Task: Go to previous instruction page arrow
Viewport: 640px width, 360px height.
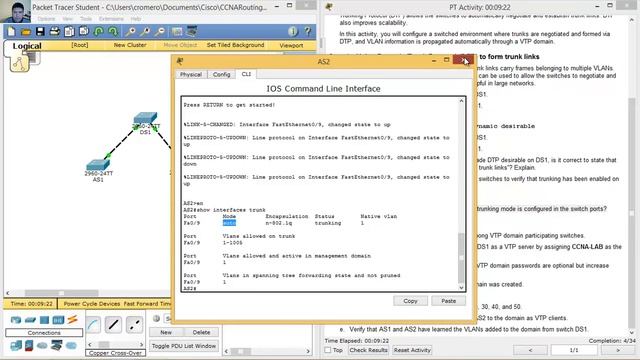Action: click(530, 350)
